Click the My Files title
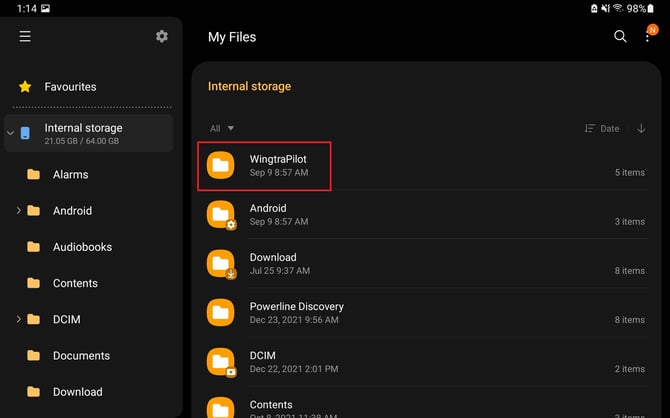 pyautogui.click(x=232, y=37)
